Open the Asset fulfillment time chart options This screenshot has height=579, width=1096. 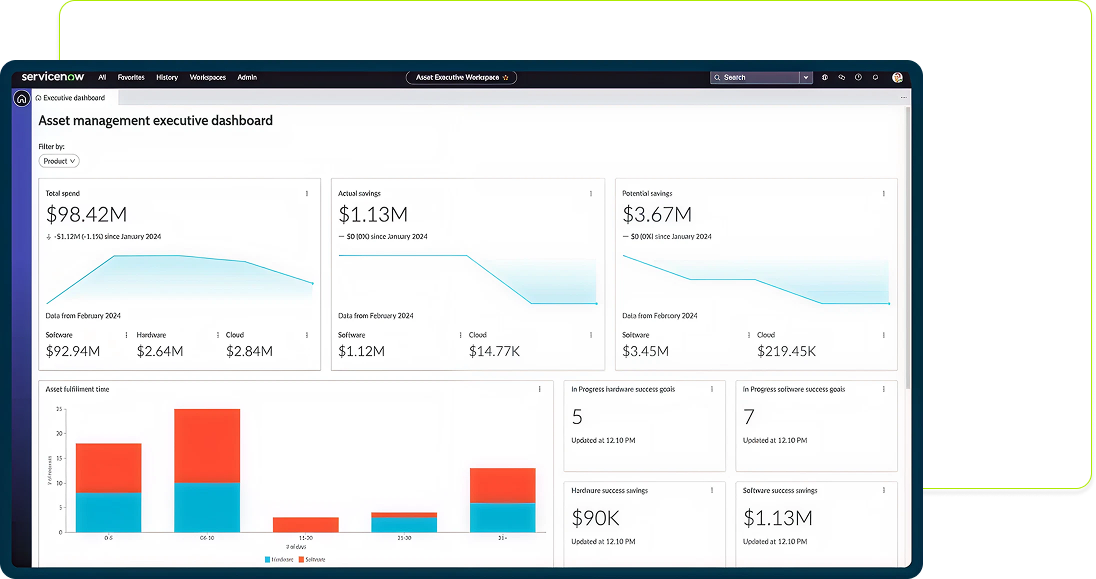pyautogui.click(x=539, y=389)
